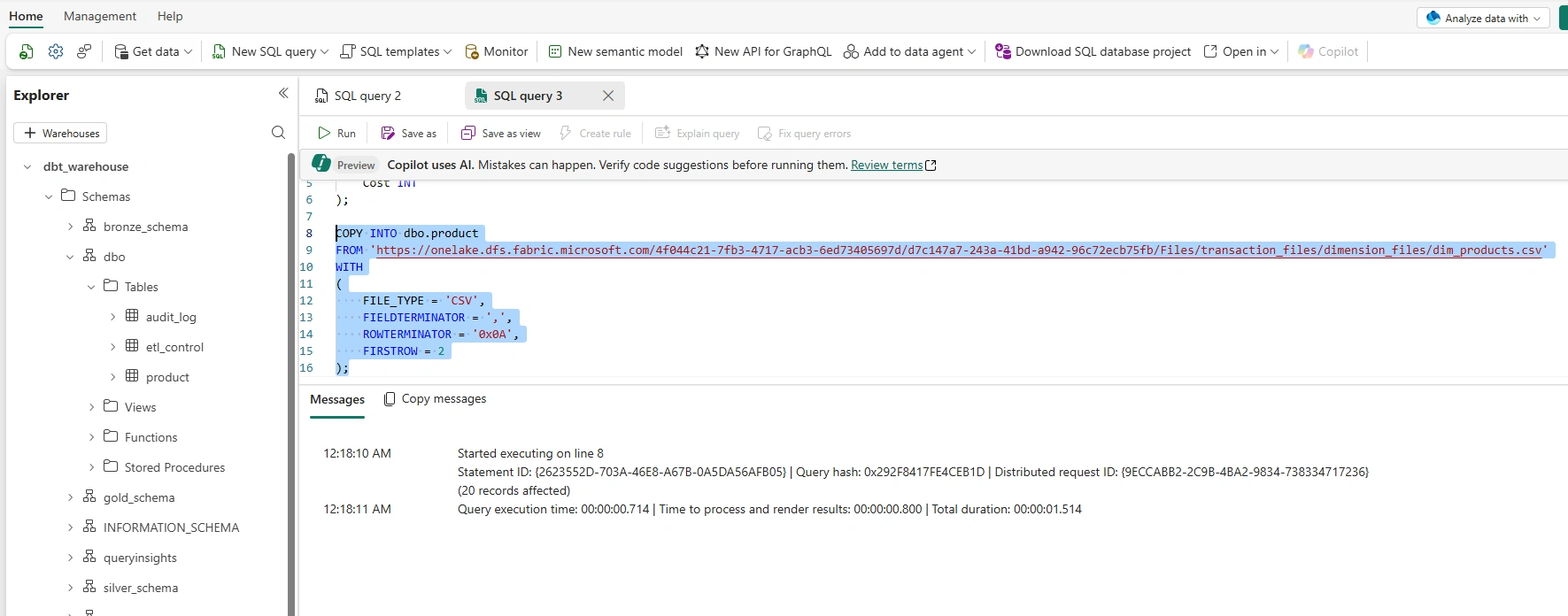1568x616 pixels.
Task: Open the Review terms link
Action: point(886,165)
